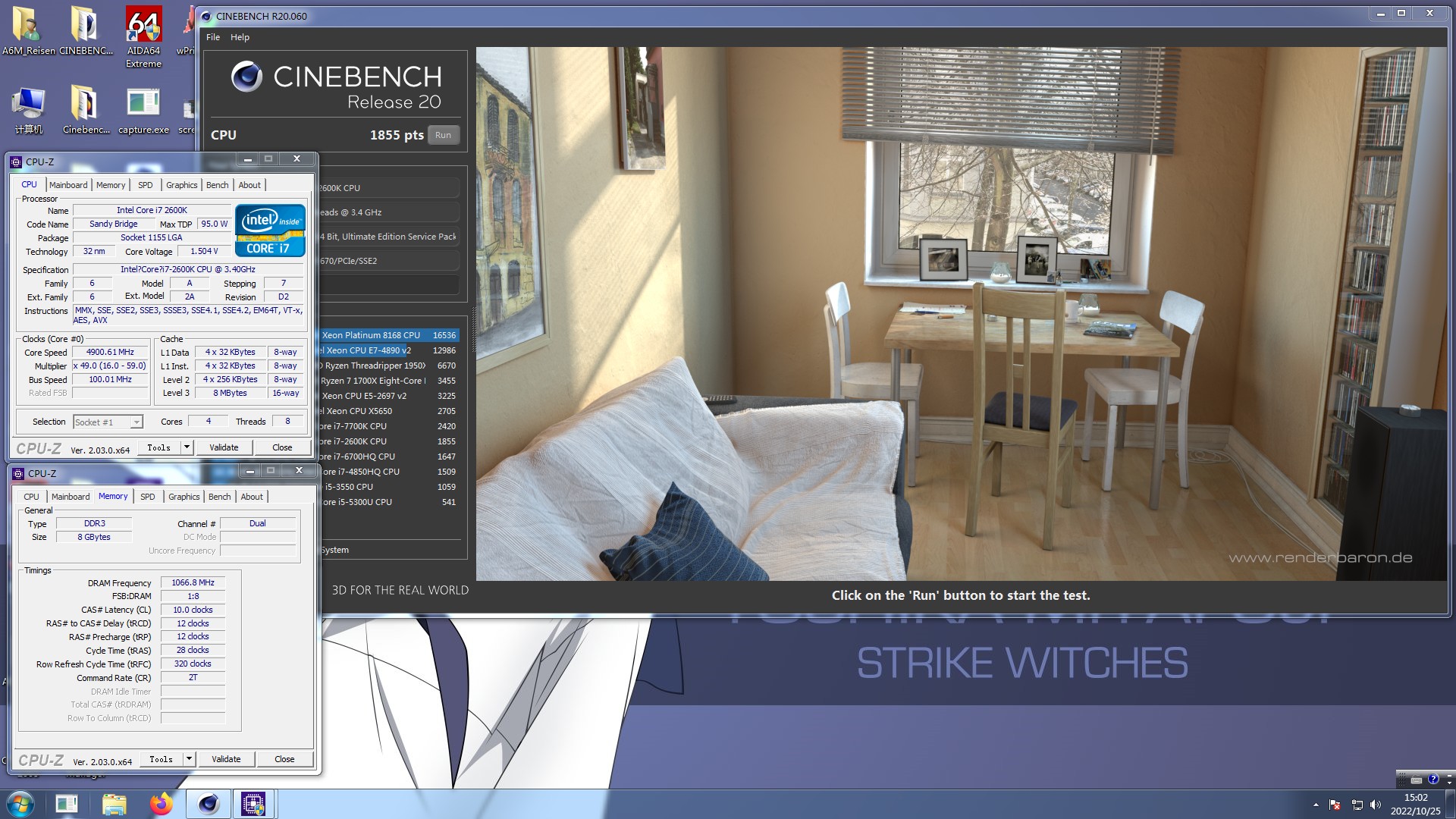Select the i7-6700HQ CPU ranking row
This screenshot has height=819, width=1456.
pyautogui.click(x=388, y=457)
